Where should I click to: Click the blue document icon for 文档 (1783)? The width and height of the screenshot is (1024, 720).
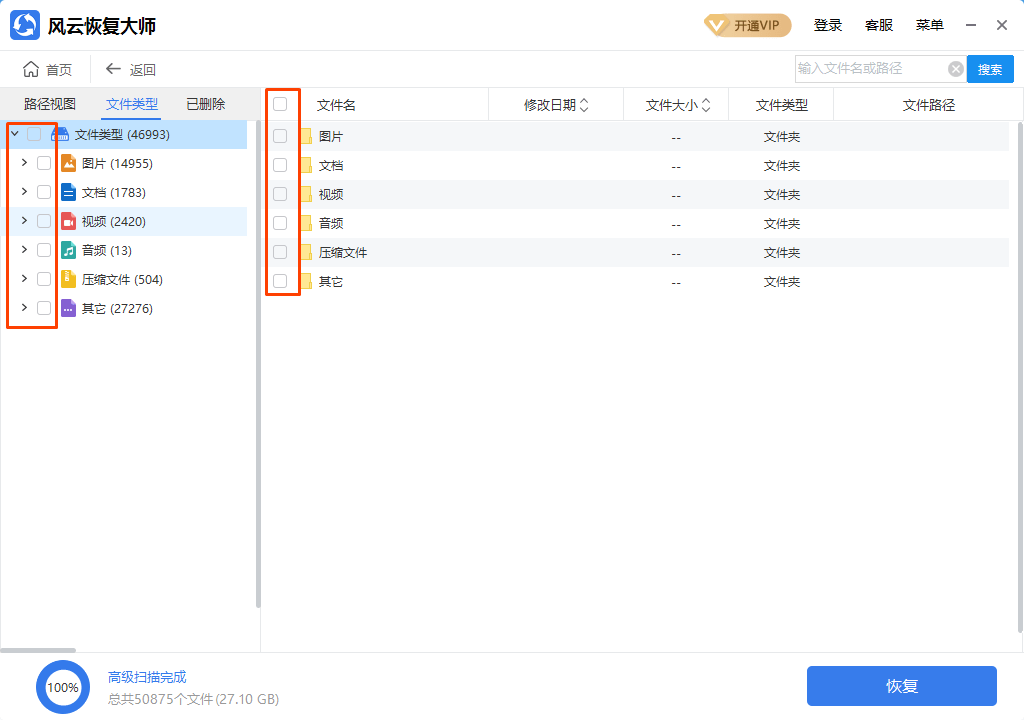[x=69, y=192]
